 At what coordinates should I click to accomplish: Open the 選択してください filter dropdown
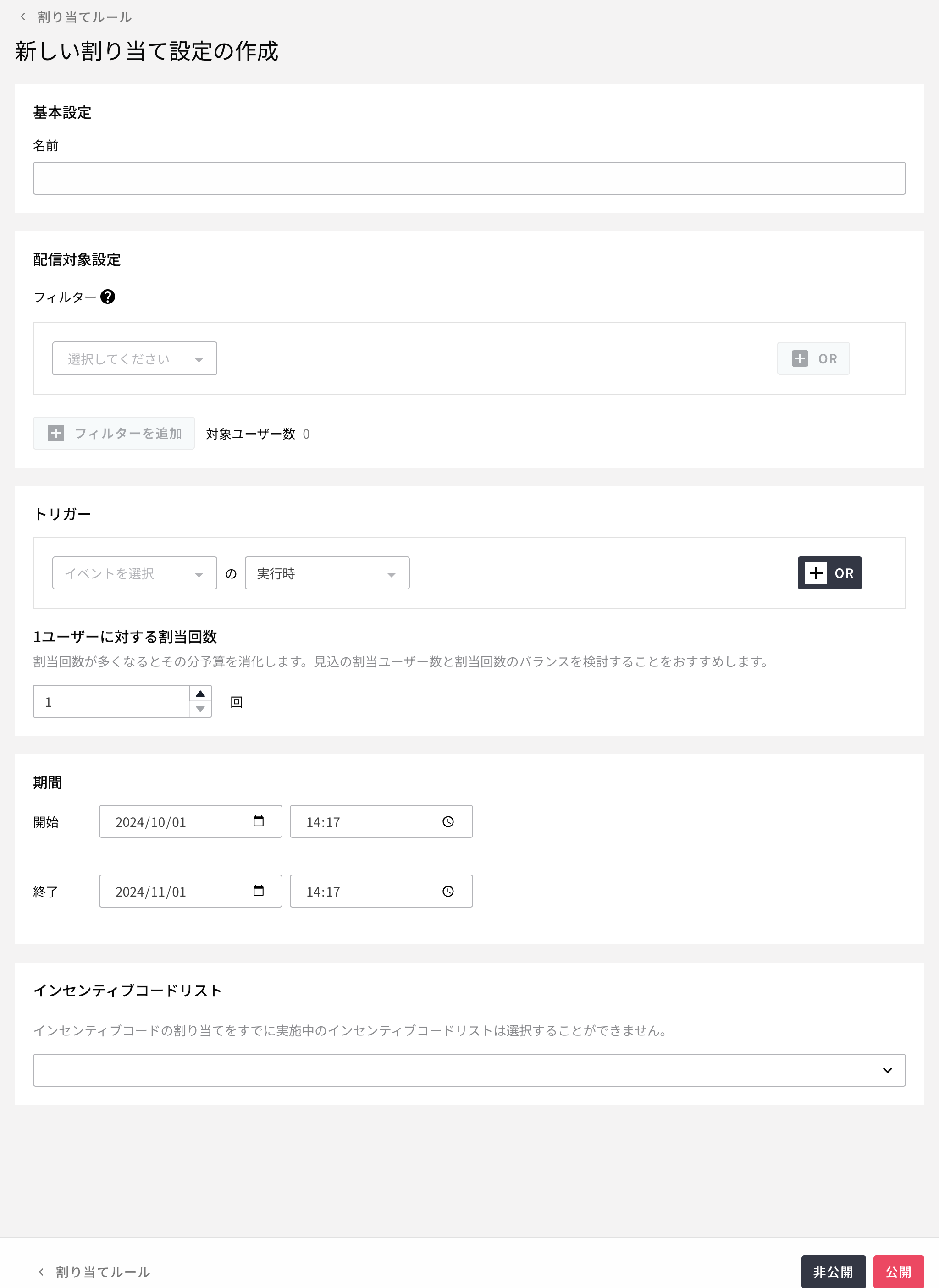(x=135, y=358)
